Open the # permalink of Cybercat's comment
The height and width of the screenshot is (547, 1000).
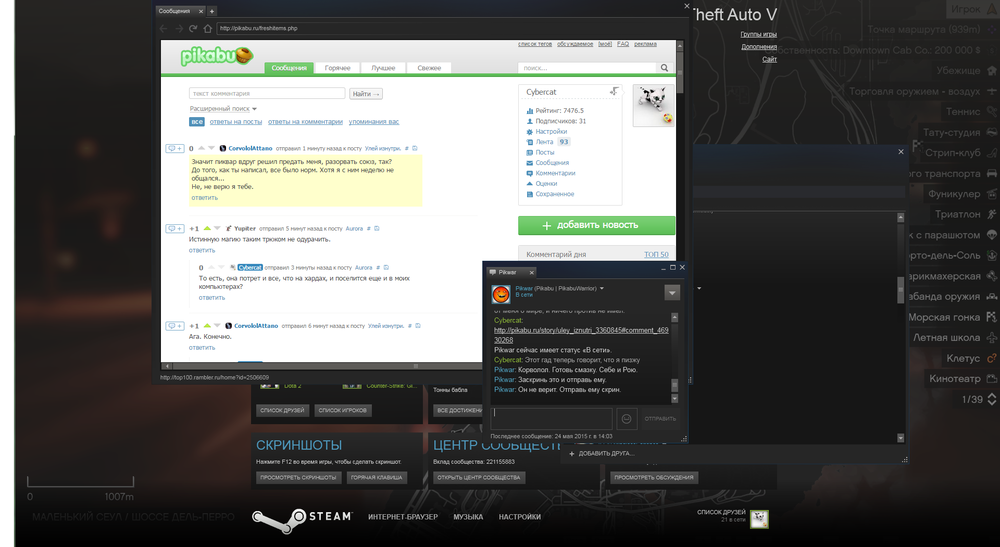tap(378, 268)
